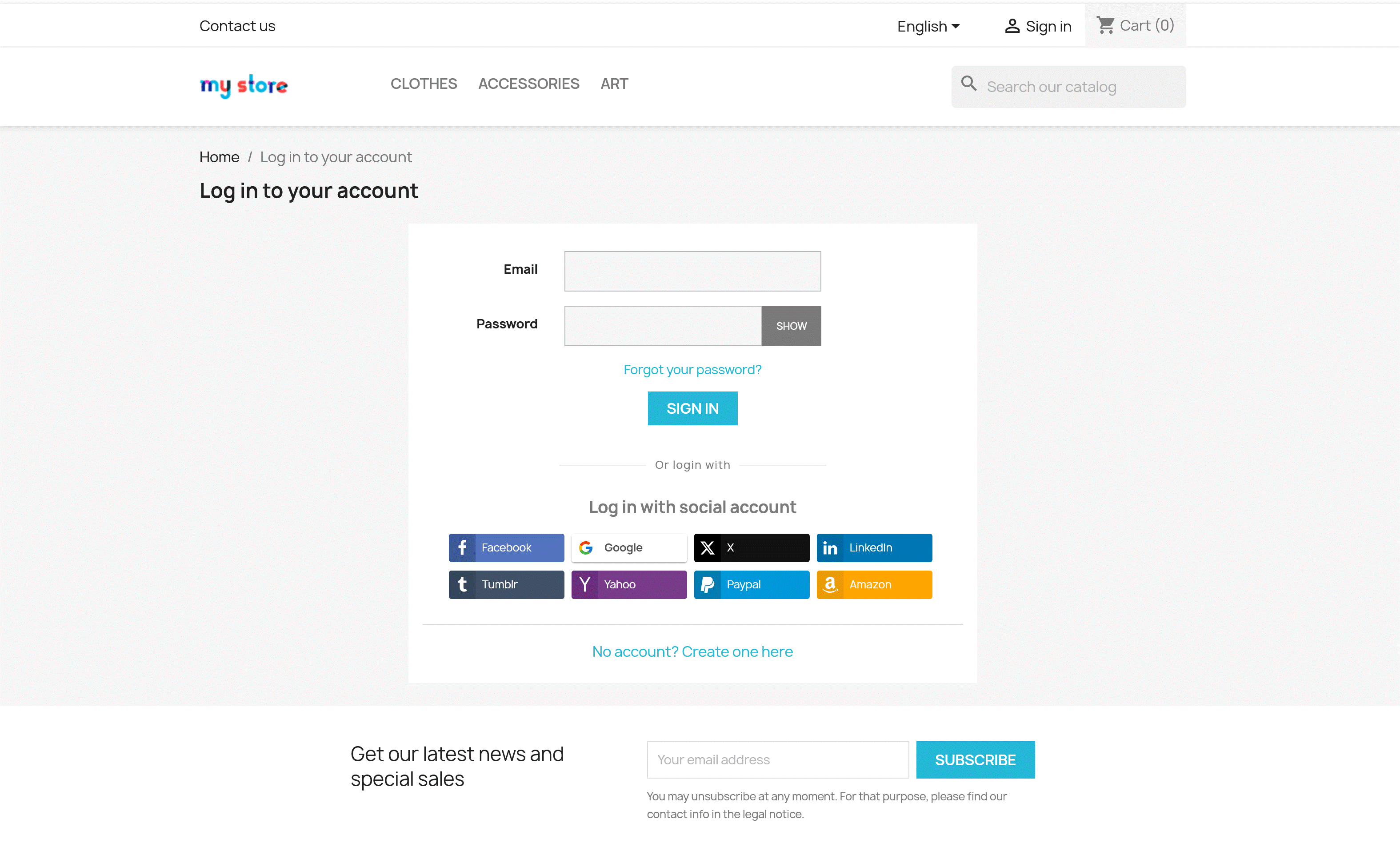Viewport: 1400px width, 863px height.
Task: Click the shopping cart icon
Action: coord(1105,25)
